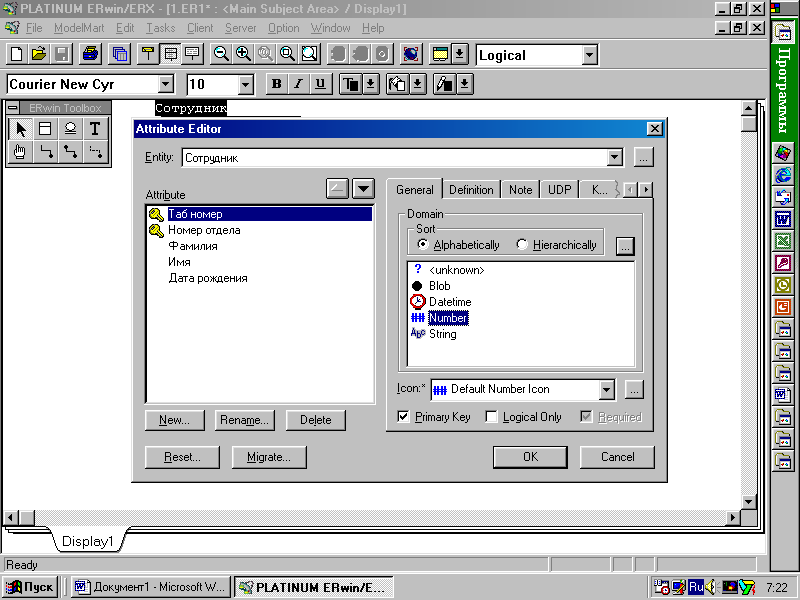
Task: Select the pointer tool in ERwin Toolbox
Action: (20, 129)
